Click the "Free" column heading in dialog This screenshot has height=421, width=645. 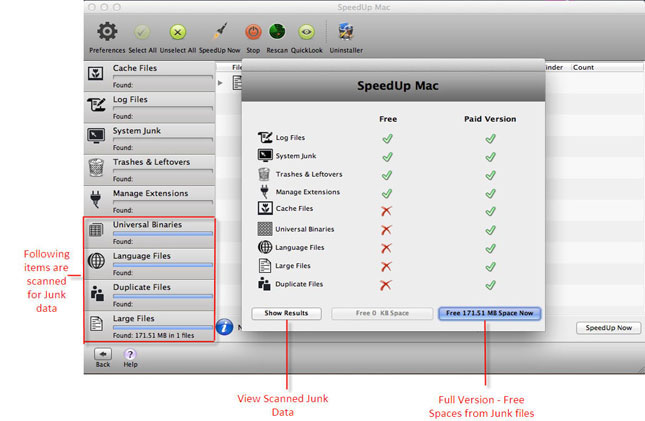pos(388,119)
